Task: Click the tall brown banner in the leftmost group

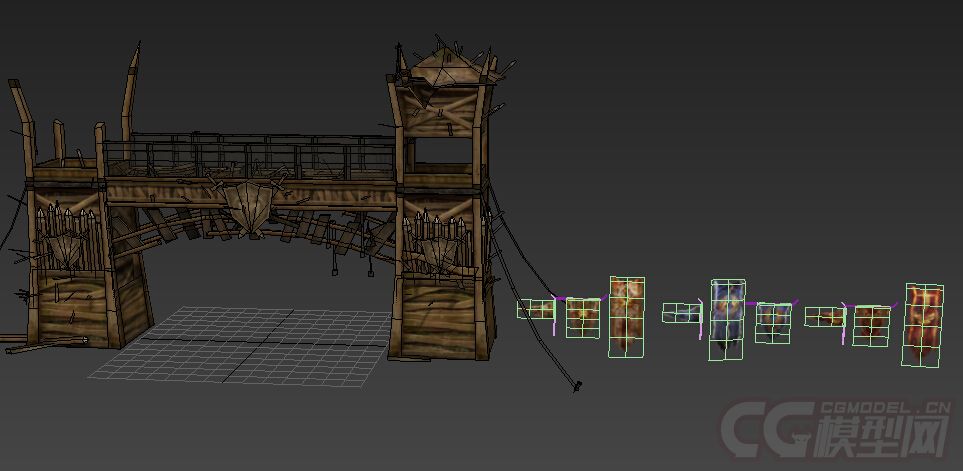Action: [x=627, y=317]
